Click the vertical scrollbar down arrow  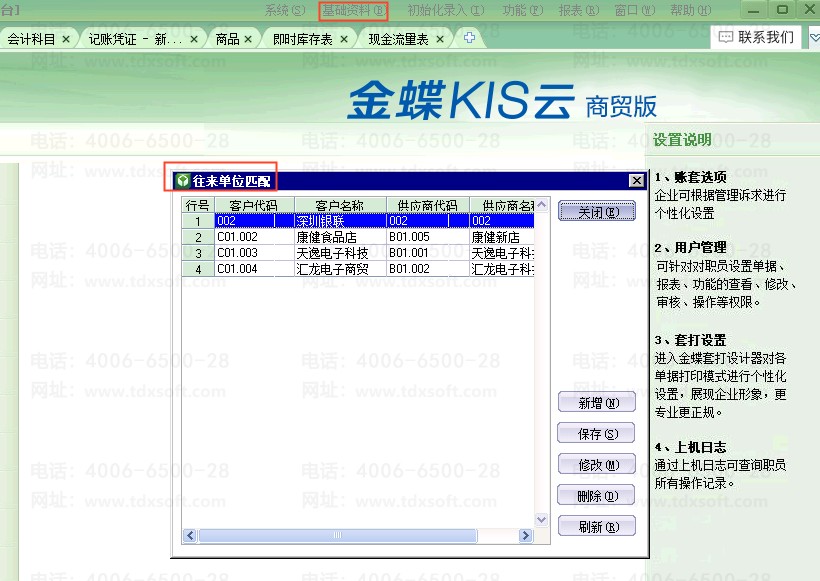point(542,521)
